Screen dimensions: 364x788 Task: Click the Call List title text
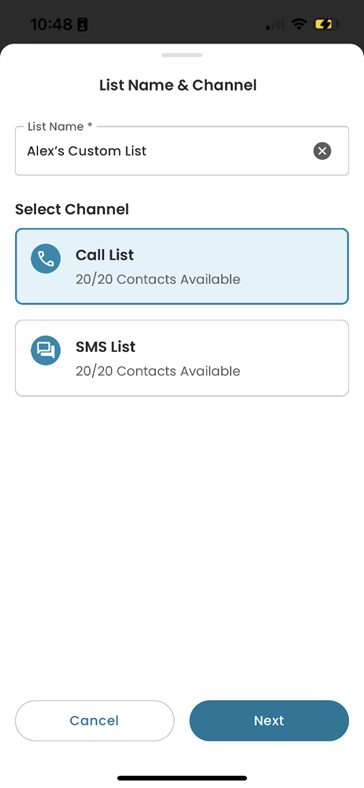point(105,255)
